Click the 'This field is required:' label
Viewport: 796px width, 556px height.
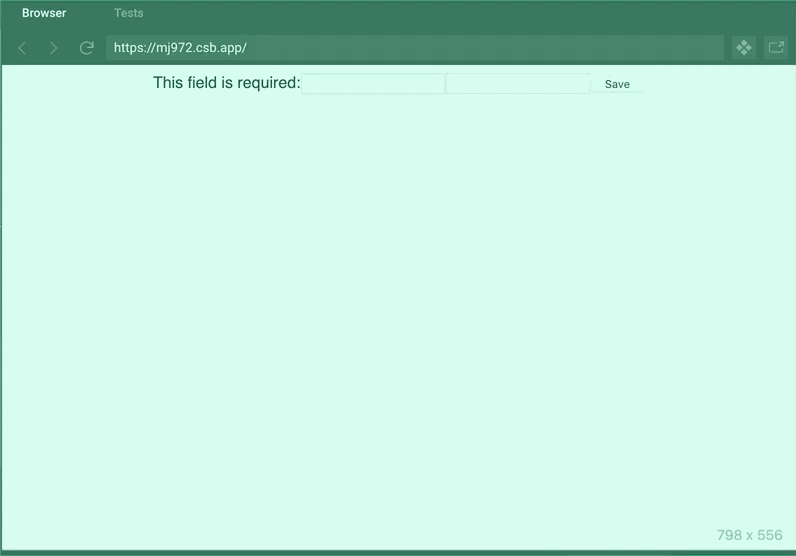[227, 83]
